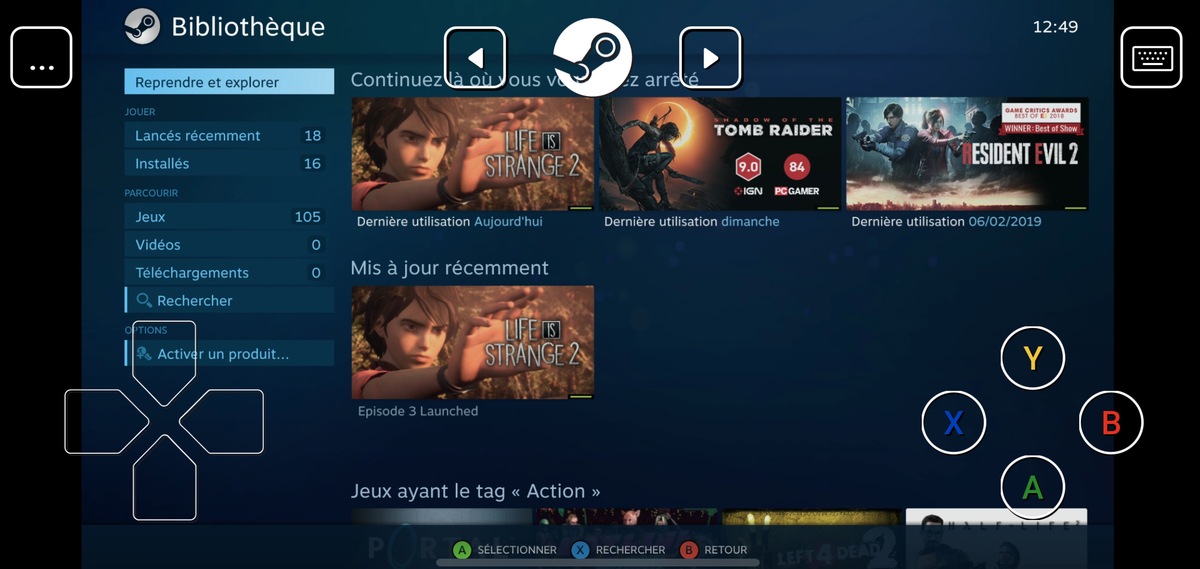
Task: Tap the three-dots overlay menu button
Action: click(41, 57)
